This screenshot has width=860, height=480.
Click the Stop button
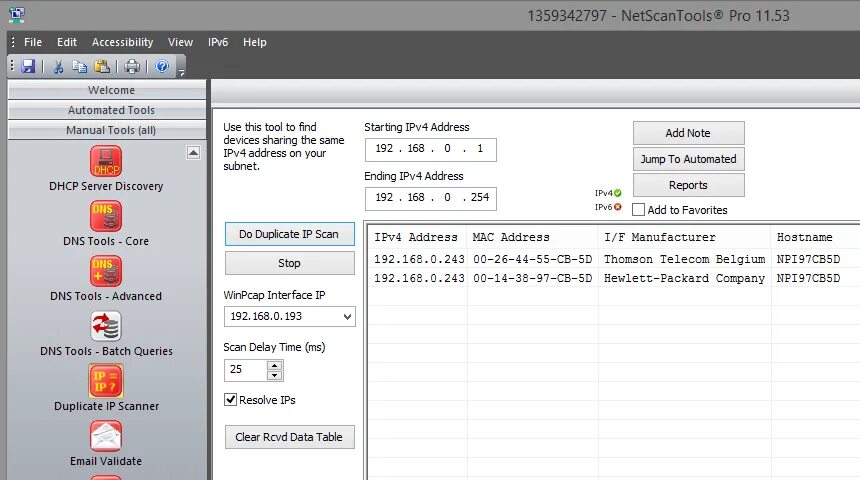tap(290, 263)
